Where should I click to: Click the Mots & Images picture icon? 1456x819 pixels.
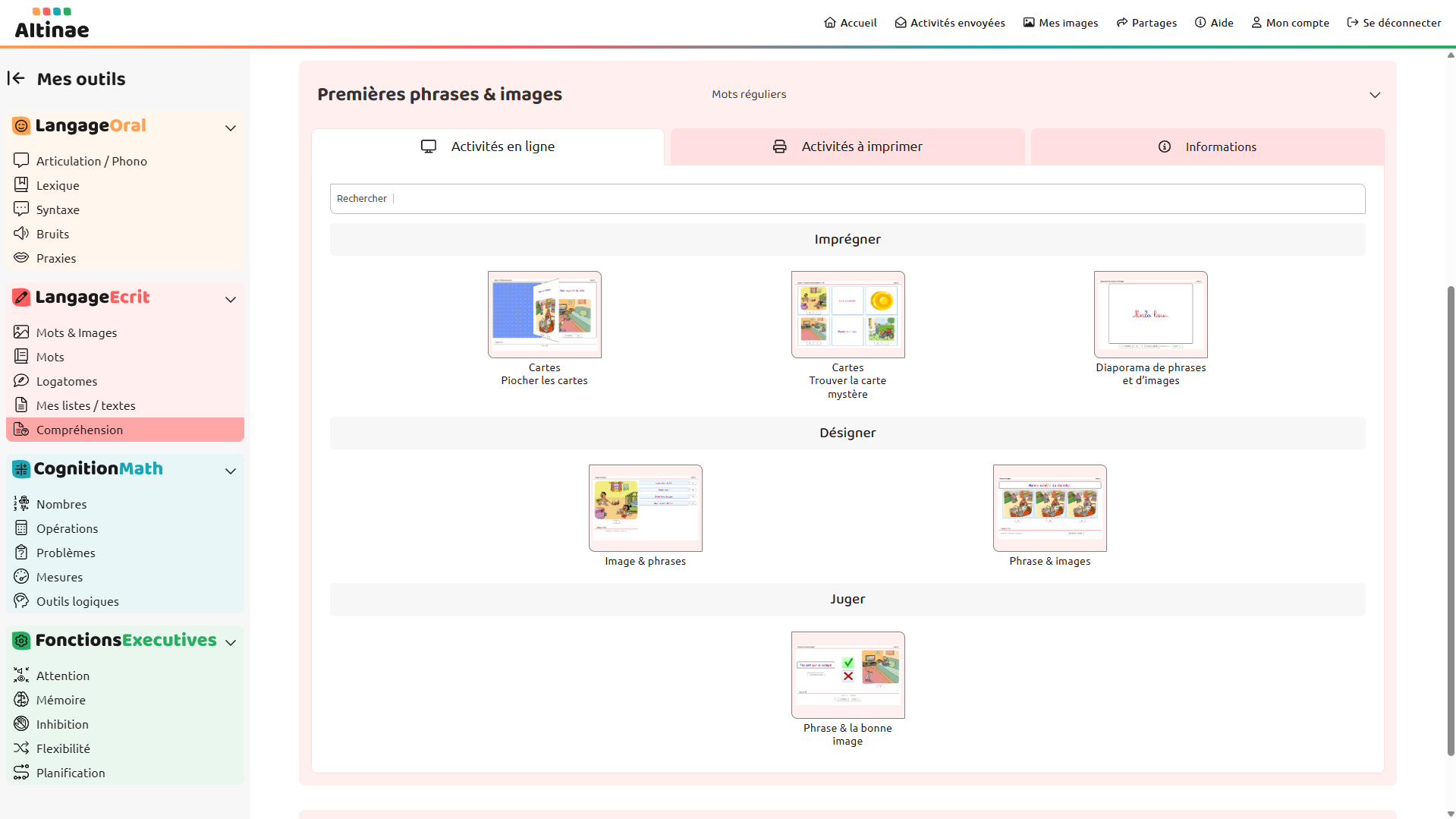click(21, 332)
